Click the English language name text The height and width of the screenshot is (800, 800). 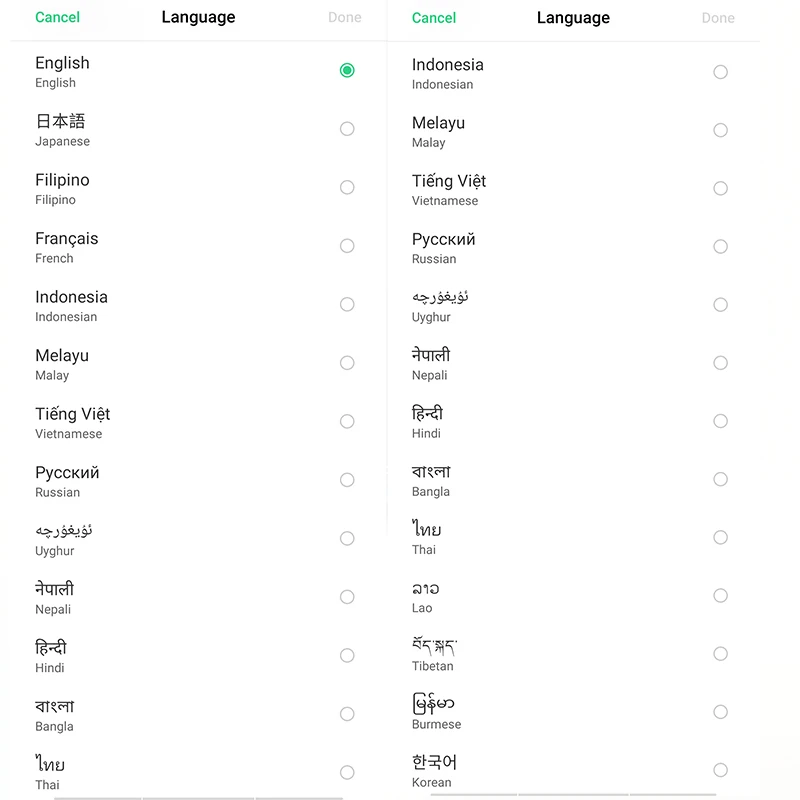62,63
